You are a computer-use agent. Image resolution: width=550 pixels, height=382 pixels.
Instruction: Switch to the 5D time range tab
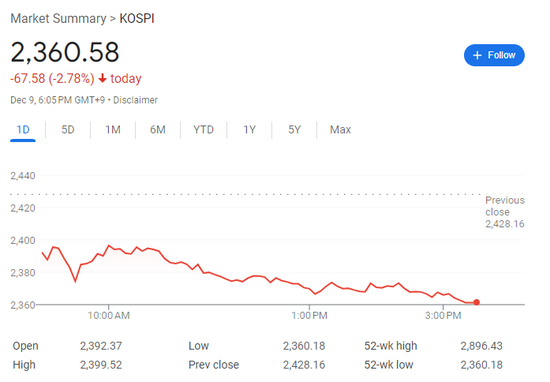(x=68, y=130)
